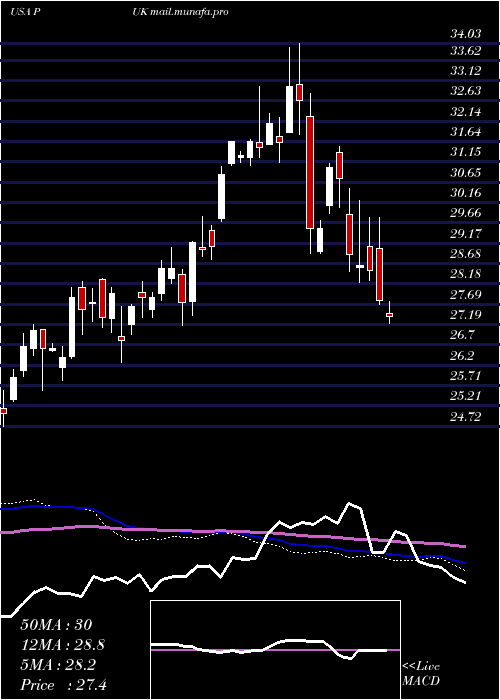Click the 27.19 price axis label
The width and height of the screenshot is (500, 700).
pos(465,315)
